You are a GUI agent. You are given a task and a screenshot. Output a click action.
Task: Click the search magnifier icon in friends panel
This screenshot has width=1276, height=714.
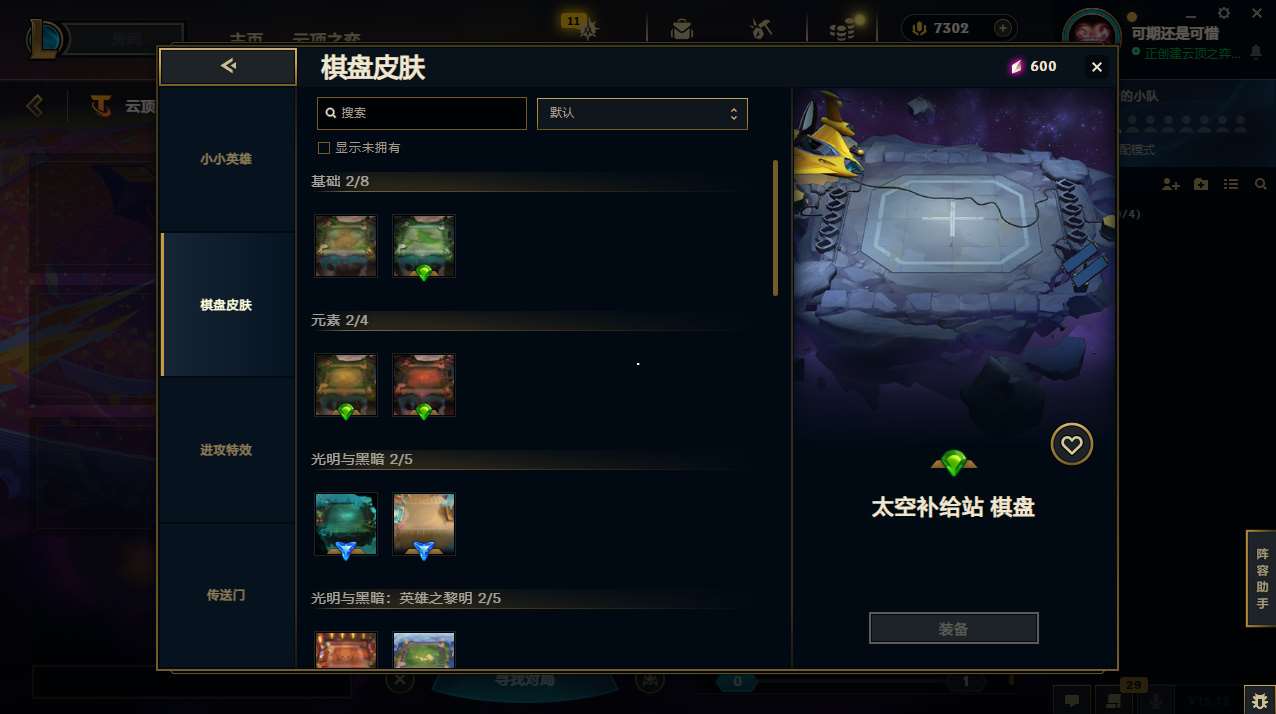[1261, 184]
